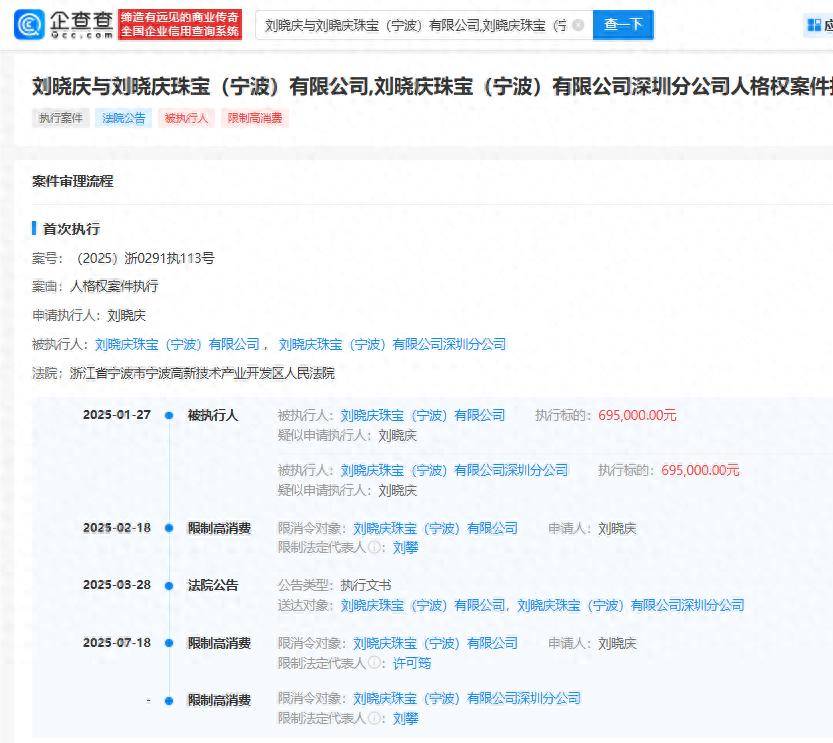Open the apps grid icon in the header
The height and width of the screenshot is (743, 833).
(814, 25)
